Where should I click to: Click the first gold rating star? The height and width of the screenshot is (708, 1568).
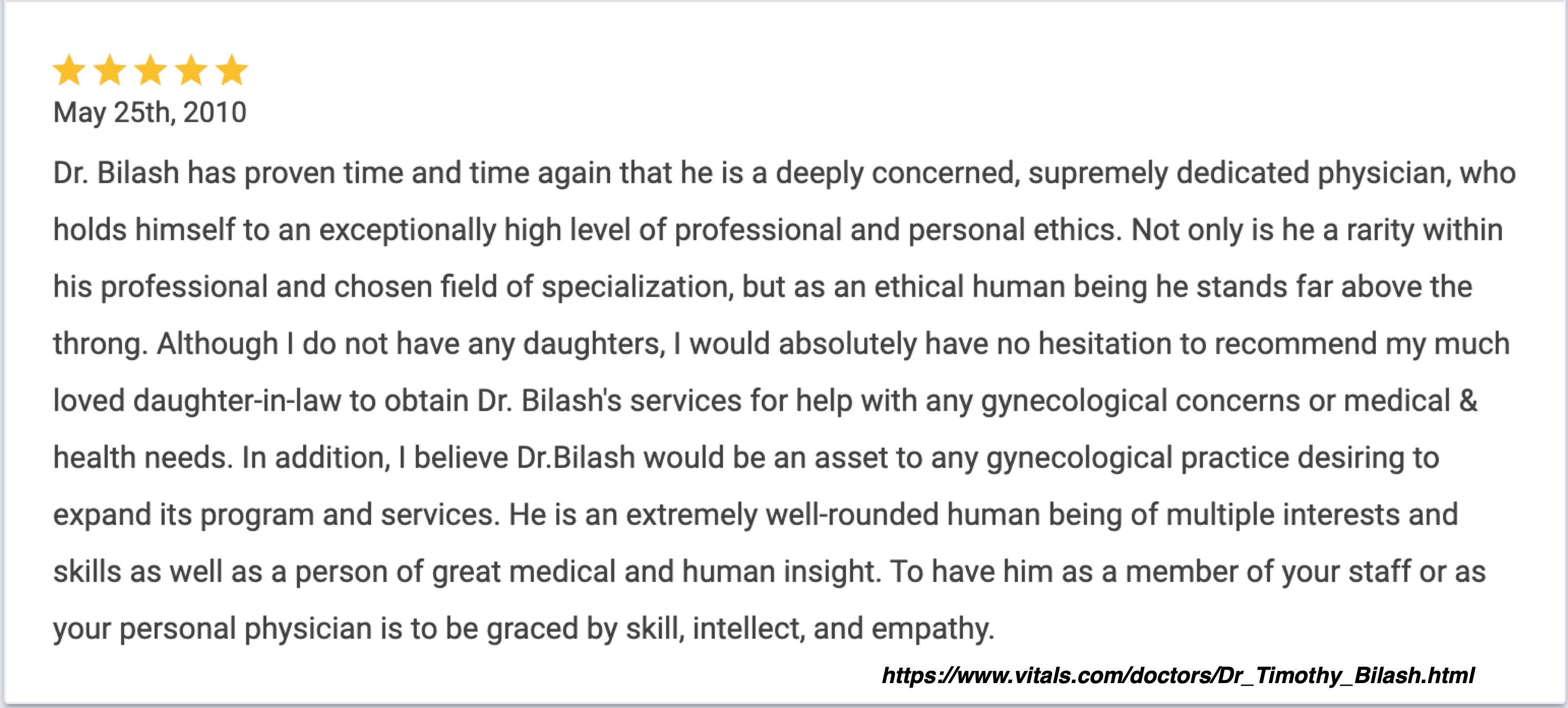pyautogui.click(x=69, y=69)
